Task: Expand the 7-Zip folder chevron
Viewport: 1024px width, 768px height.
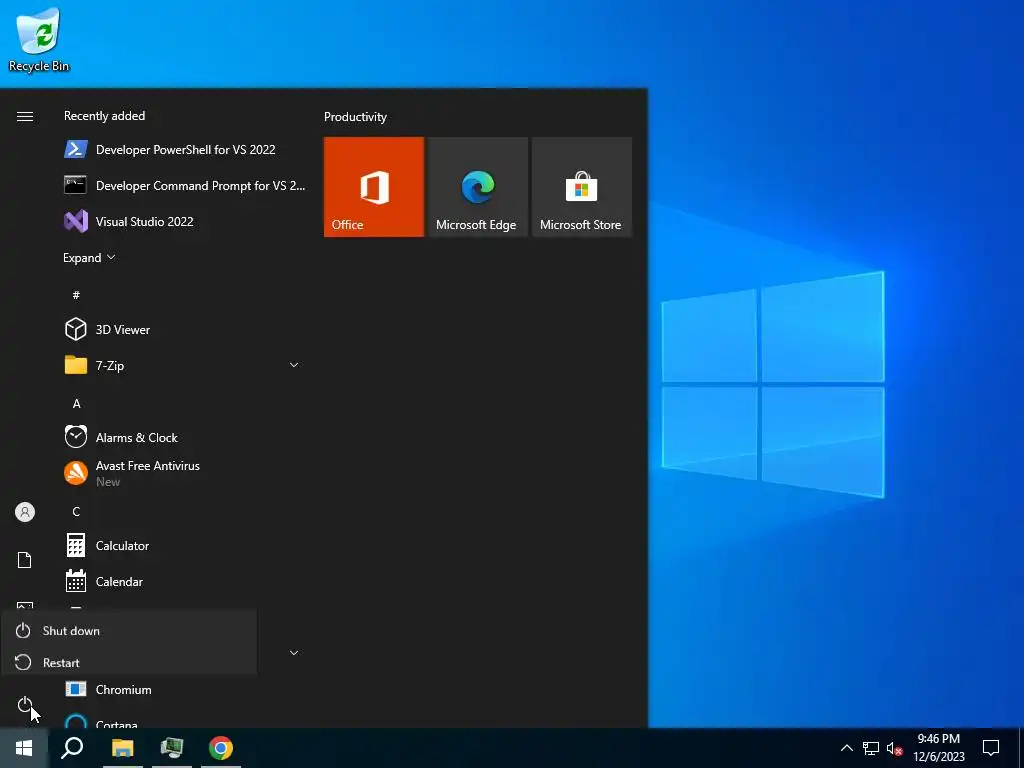Action: tap(294, 365)
